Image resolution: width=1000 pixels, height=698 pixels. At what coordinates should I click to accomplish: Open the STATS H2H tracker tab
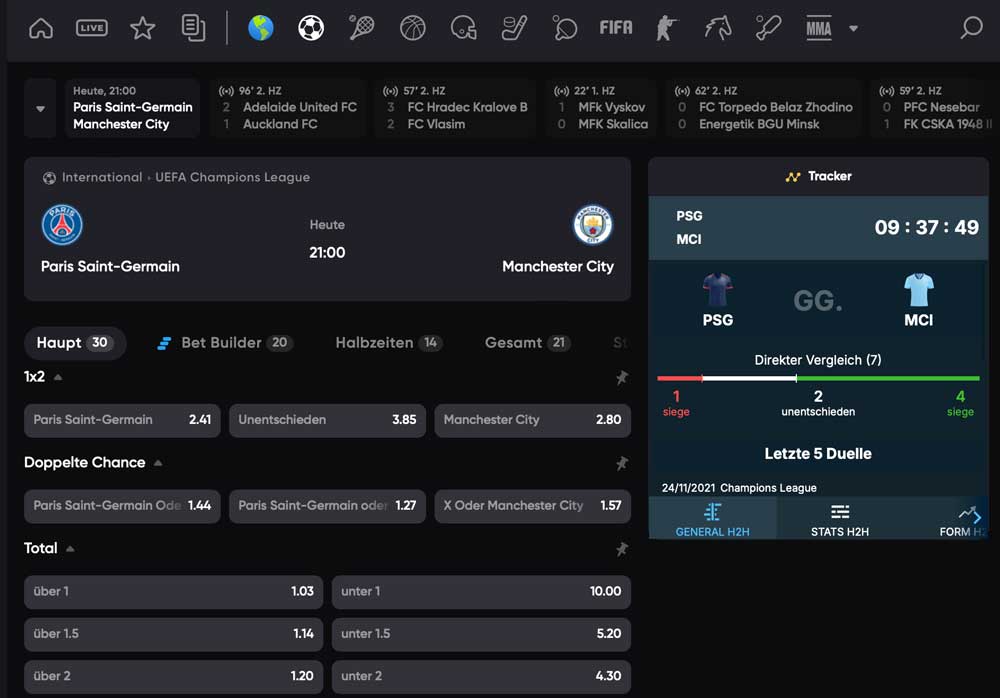click(x=840, y=520)
